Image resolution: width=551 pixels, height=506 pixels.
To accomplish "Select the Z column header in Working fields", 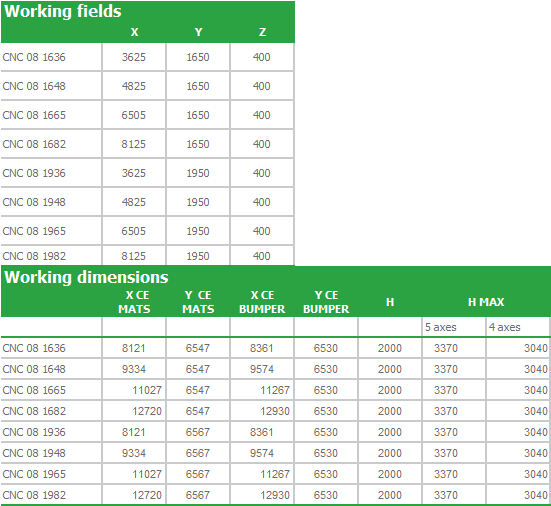I will pyautogui.click(x=262, y=32).
